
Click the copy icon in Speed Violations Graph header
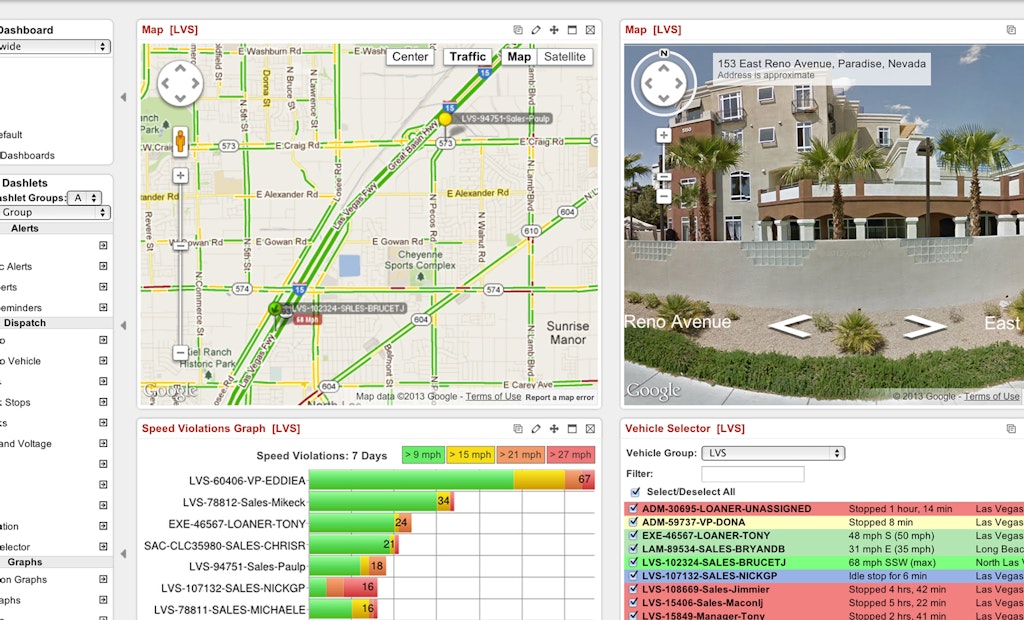point(518,428)
